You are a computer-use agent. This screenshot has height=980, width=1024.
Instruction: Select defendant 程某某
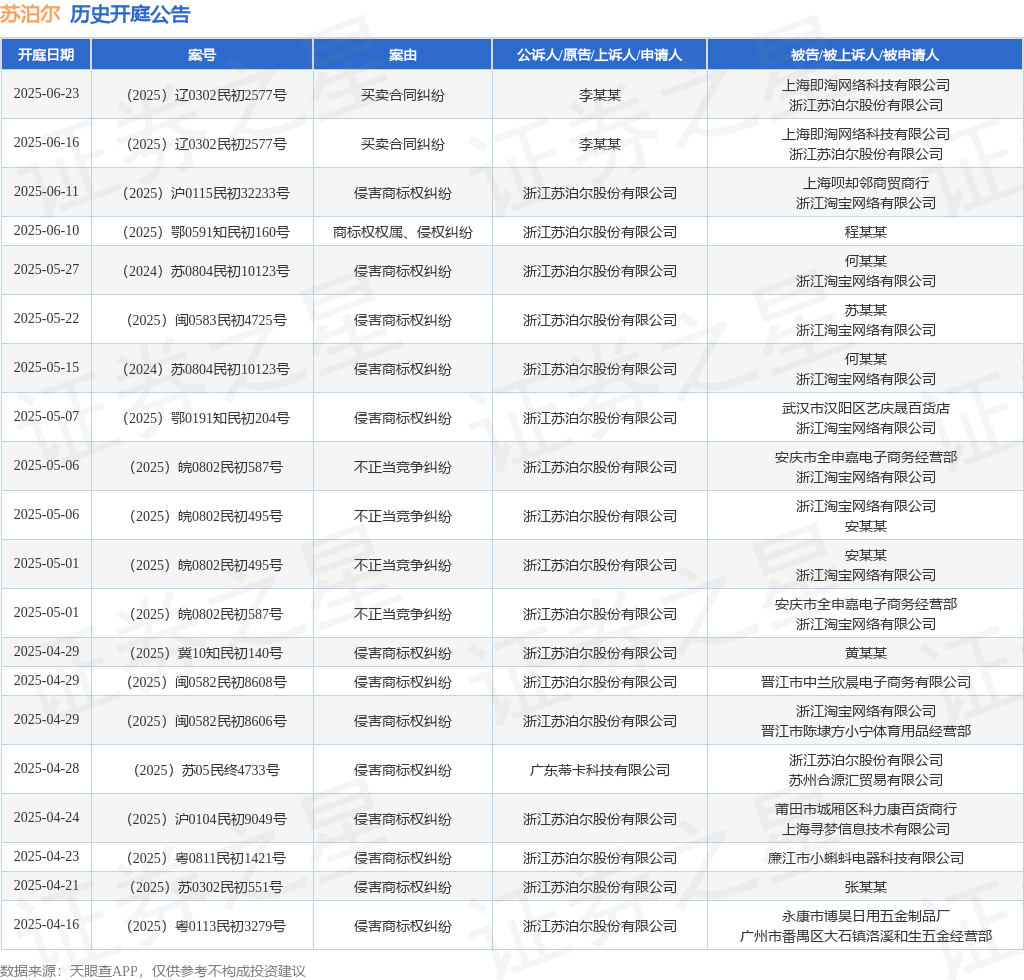pos(865,232)
